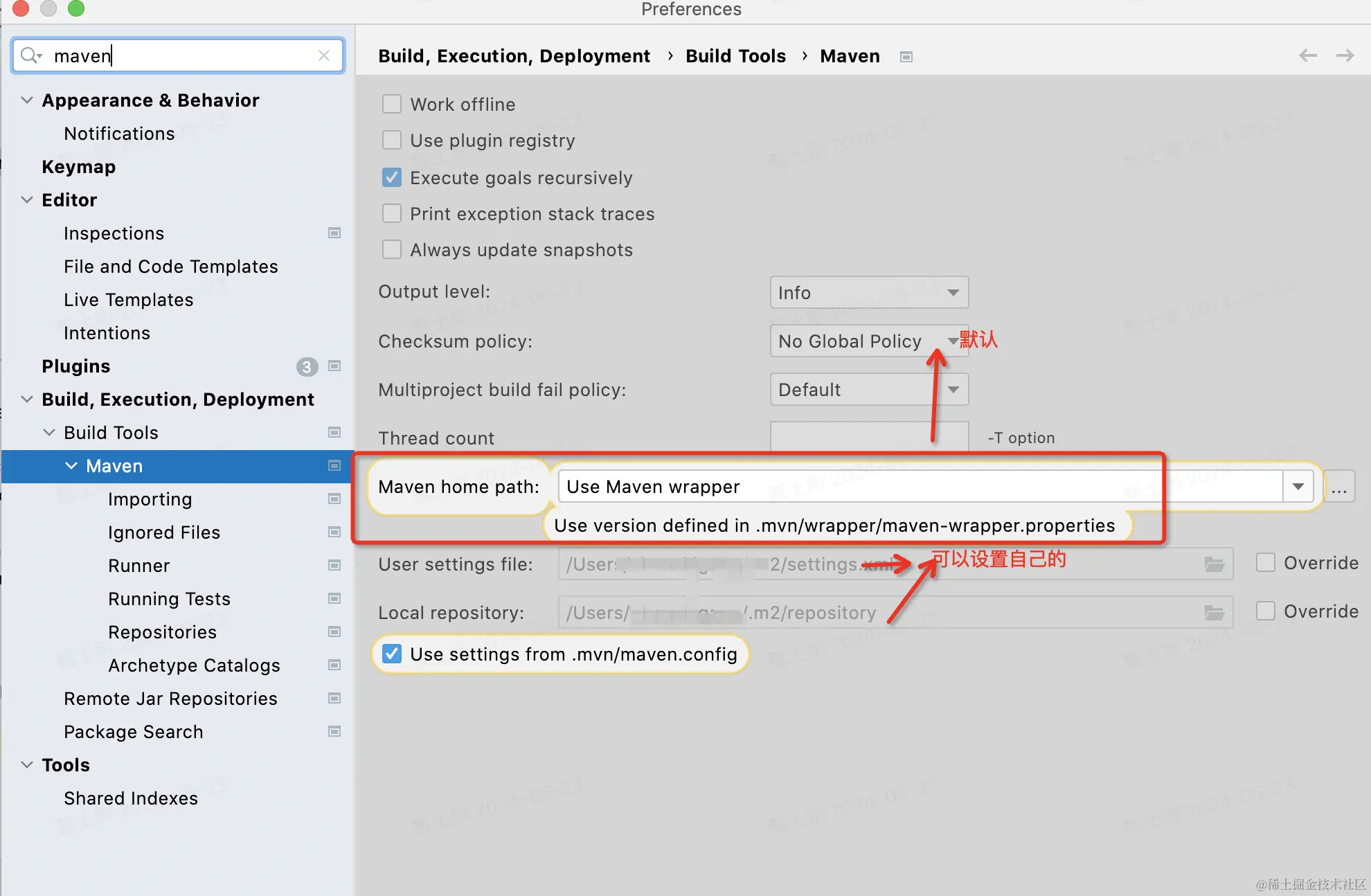Uncheck Execute goals recursively
The width and height of the screenshot is (1371, 896).
pos(392,178)
